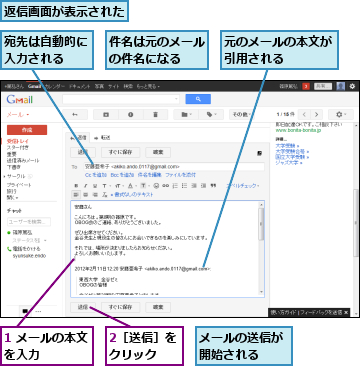Image resolution: width=360 pixels, height=366 pixels.
Task: Apply quote formatting with the quotation icon
Action: (x=213, y=186)
